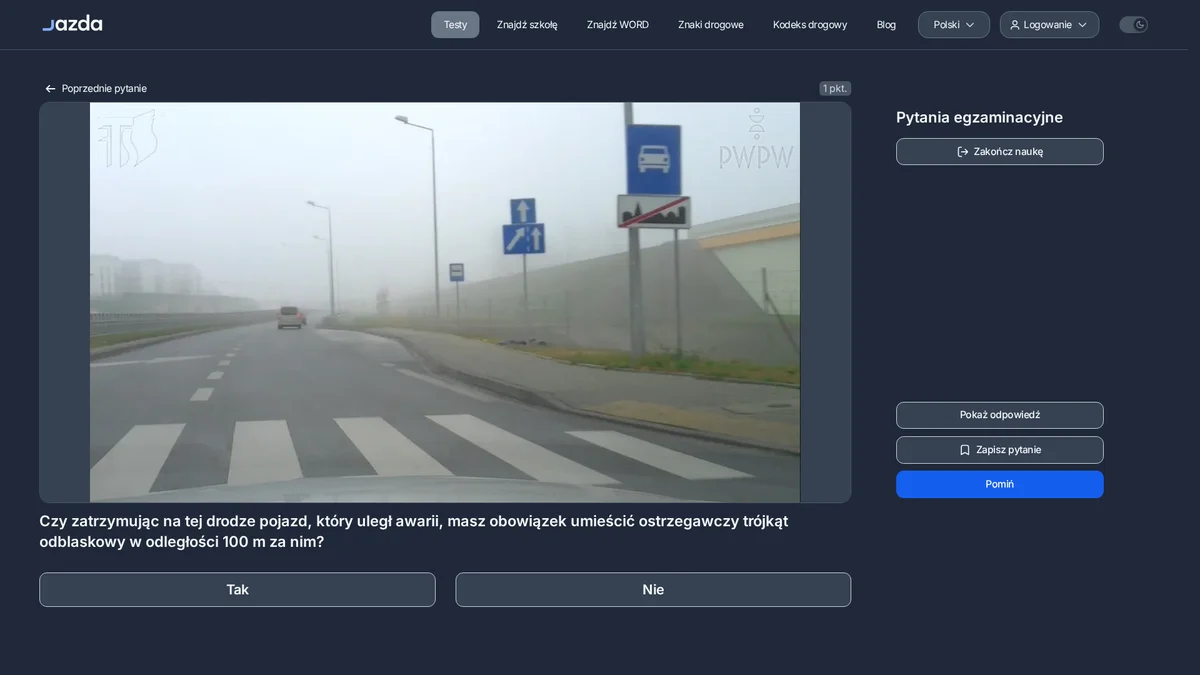Screen dimensions: 1200x675
Task: Click Zakończ naukę button
Action: pos(1000,152)
